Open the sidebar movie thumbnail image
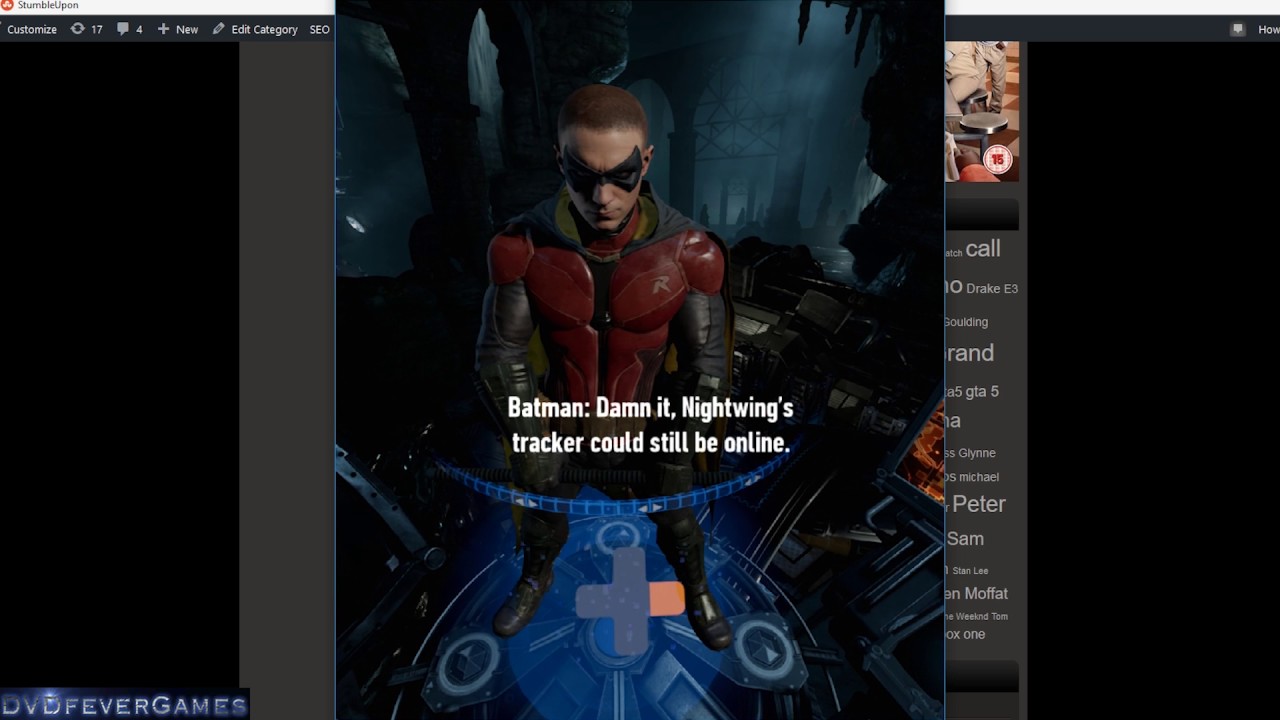Screen dimensions: 1280x720 pos(982,111)
